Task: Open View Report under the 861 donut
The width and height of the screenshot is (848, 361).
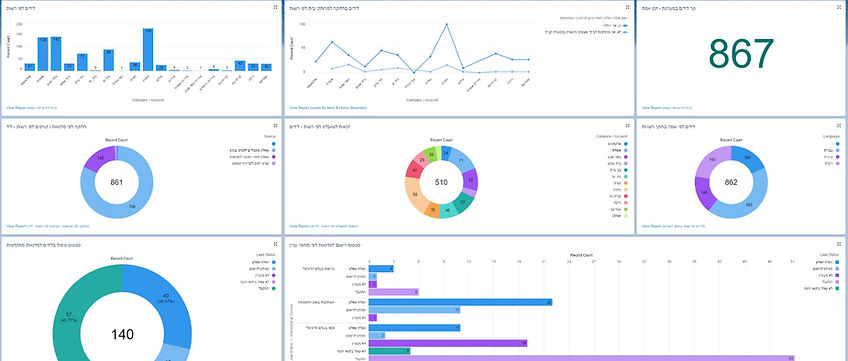Action: [x=48, y=226]
